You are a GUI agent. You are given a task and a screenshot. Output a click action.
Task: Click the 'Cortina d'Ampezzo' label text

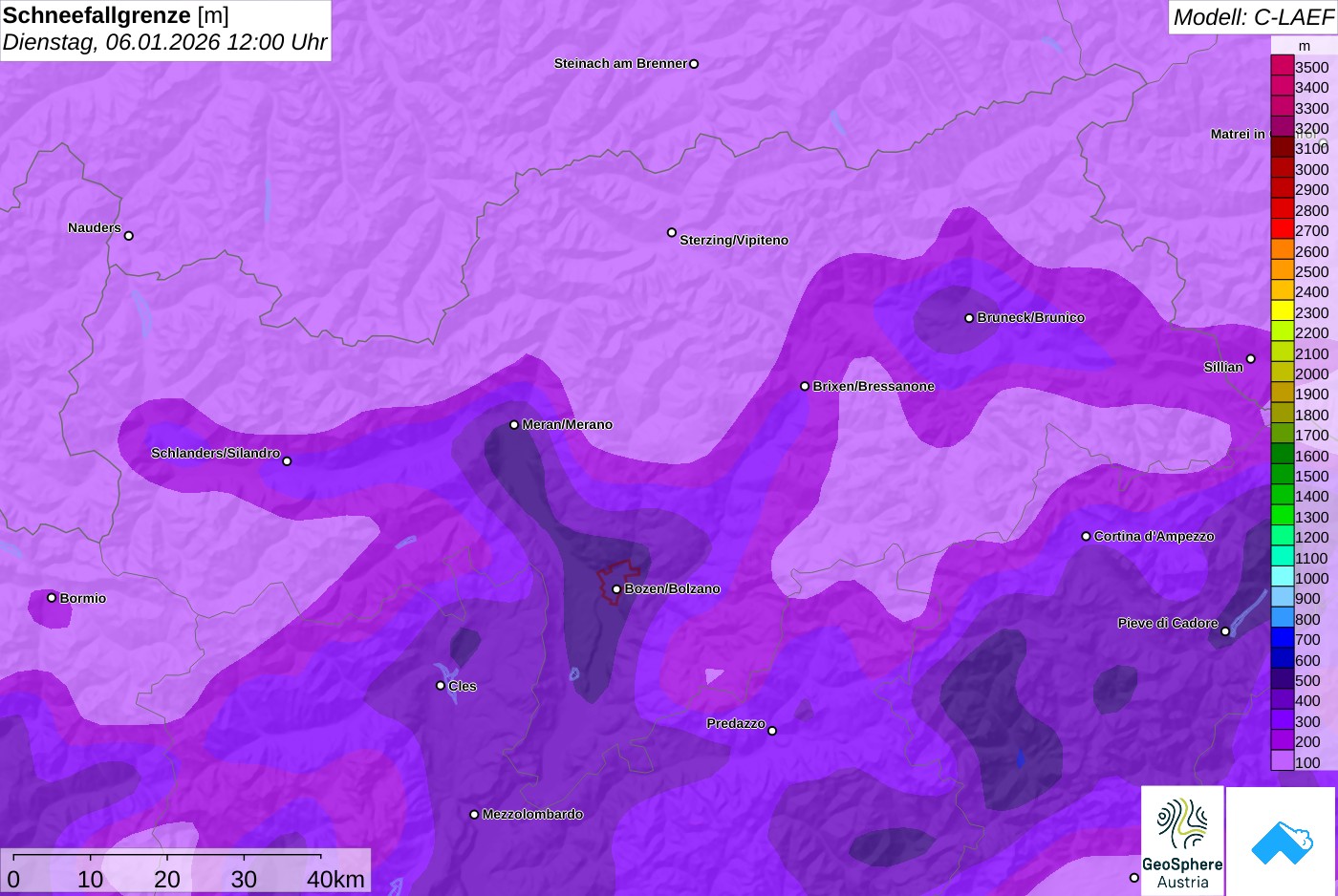[x=1155, y=537]
